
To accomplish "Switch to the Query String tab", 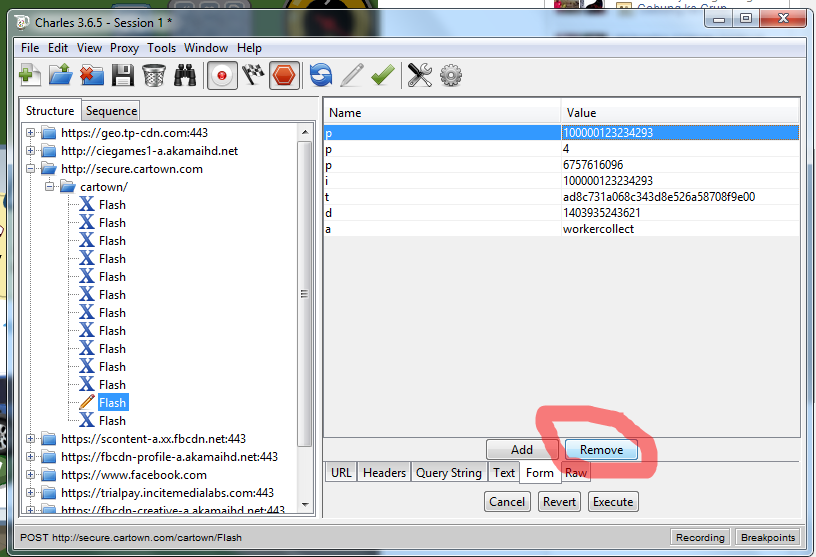I will (449, 473).
